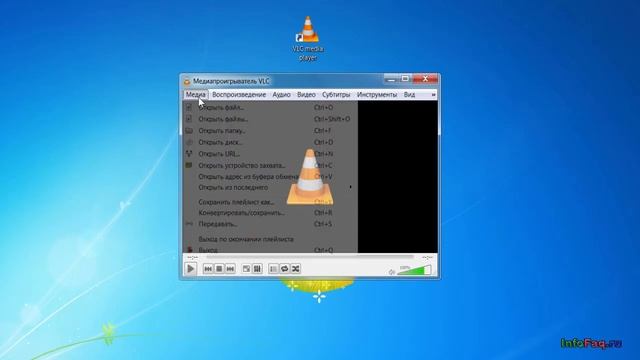This screenshot has width=640, height=360.
Task: Adjust the green volume slider
Action: pyautogui.click(x=414, y=270)
